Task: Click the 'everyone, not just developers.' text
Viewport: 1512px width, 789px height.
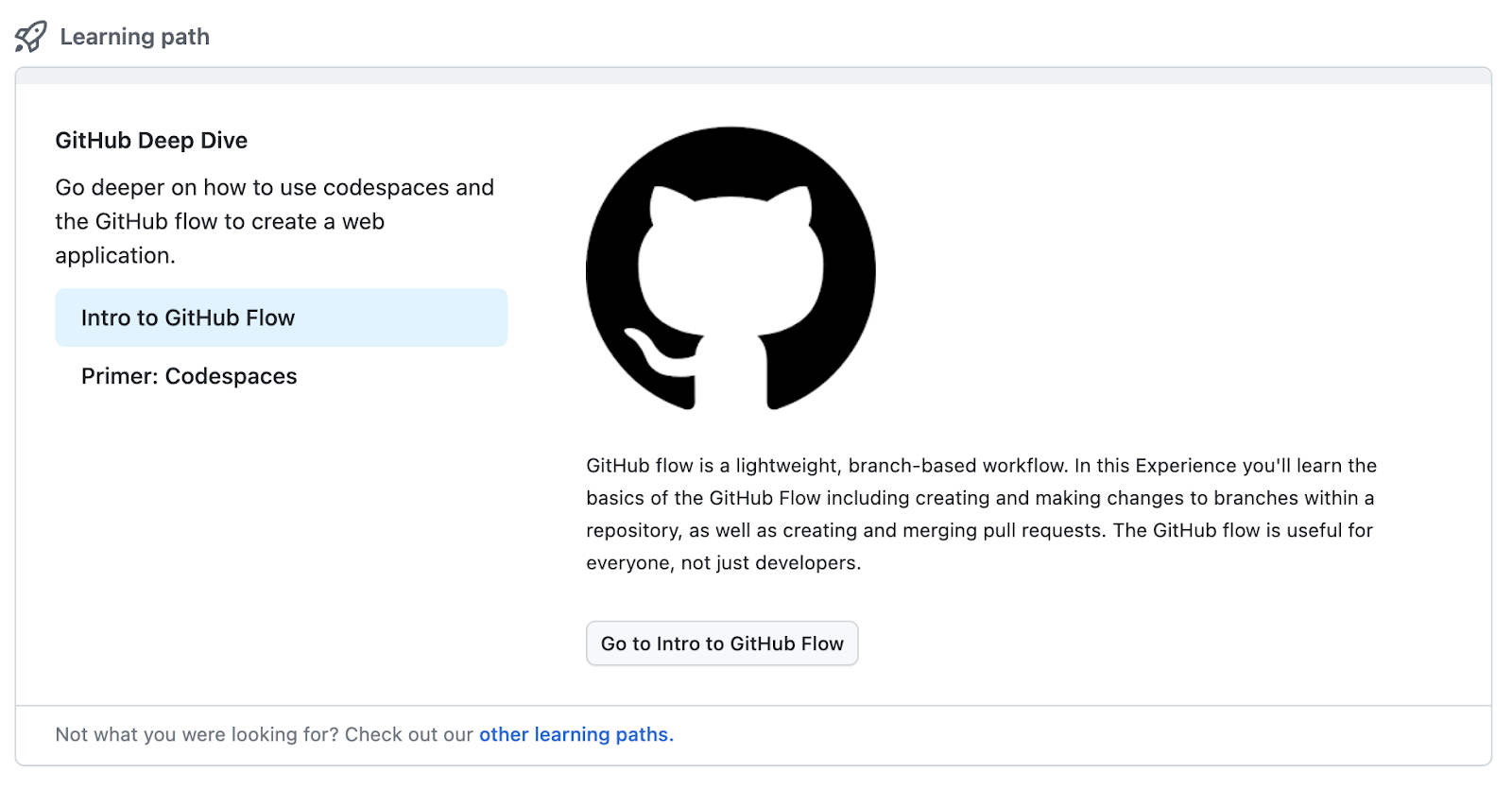Action: 723,563
